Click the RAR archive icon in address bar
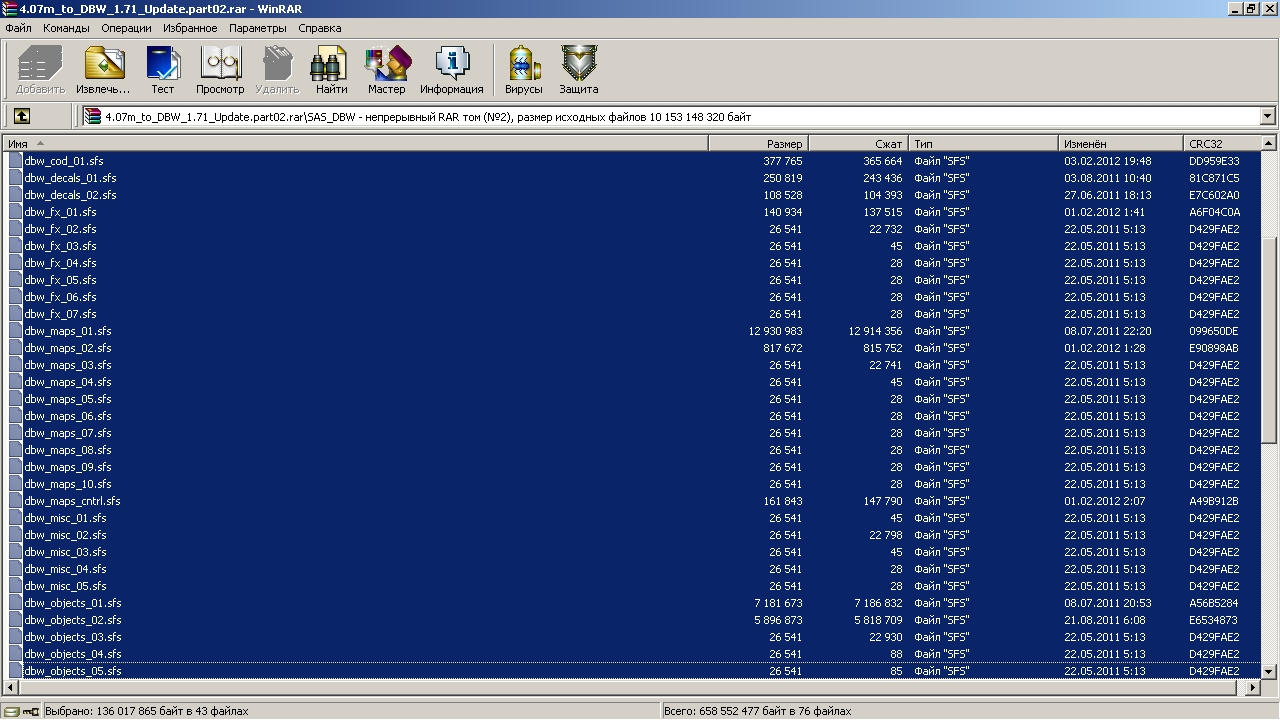Screen dimensions: 1280x720 pos(93,117)
